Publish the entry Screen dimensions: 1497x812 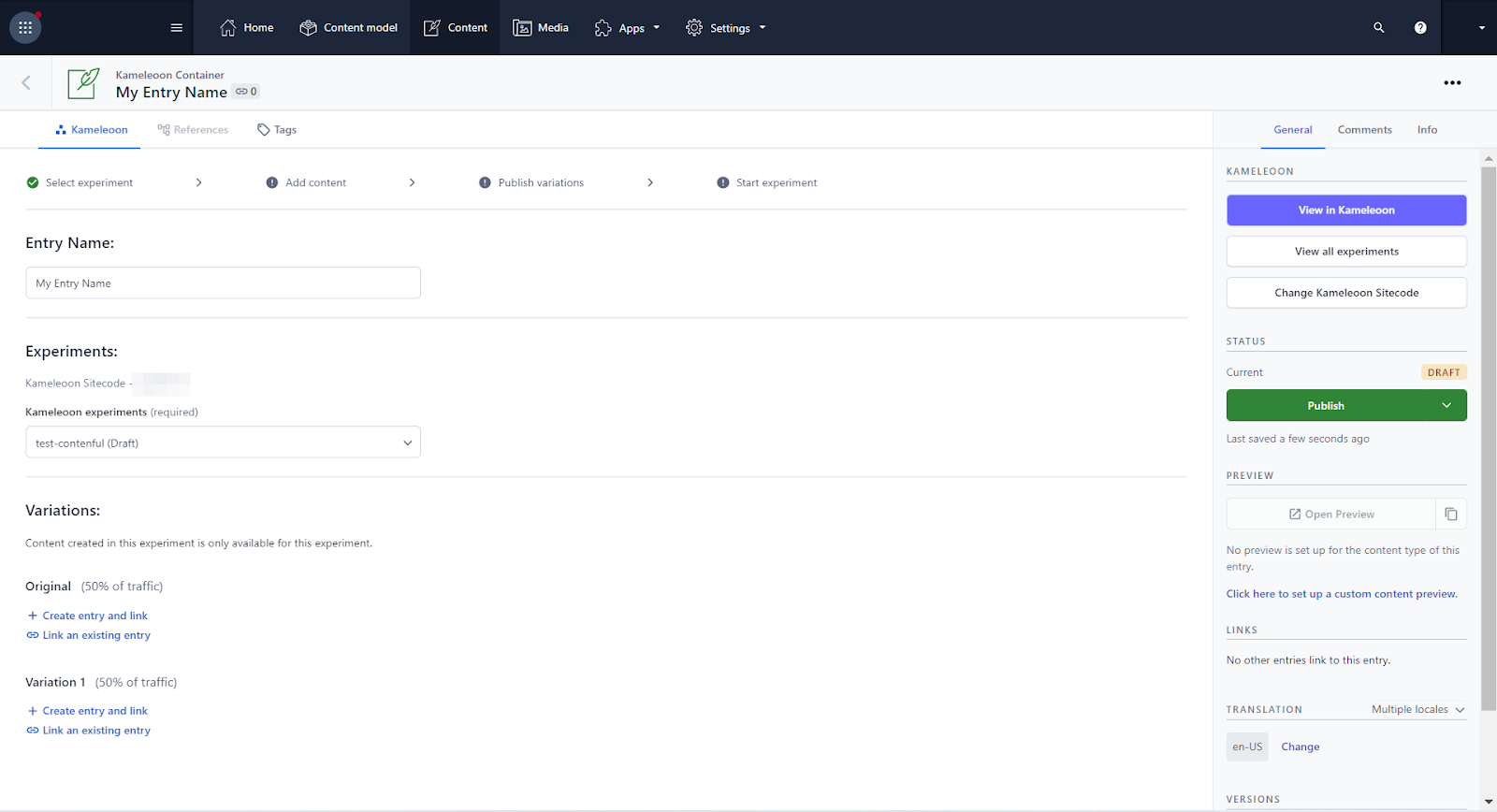point(1326,405)
